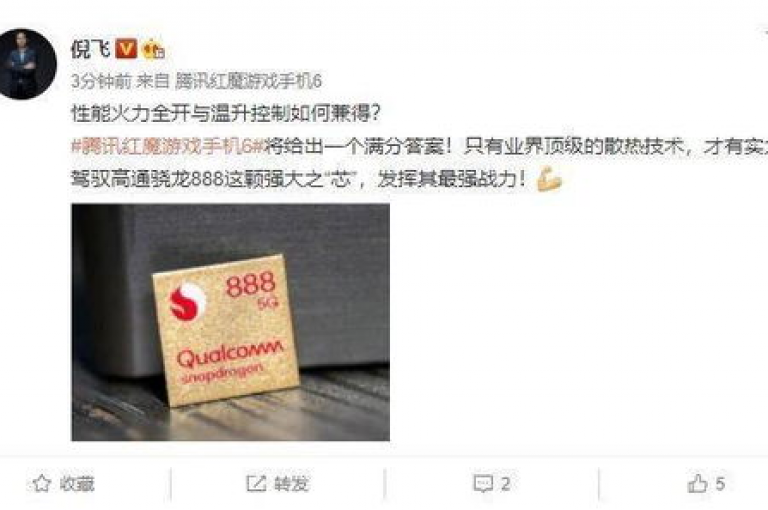
Task: Click the repost square-arrow icon
Action: coord(256,484)
